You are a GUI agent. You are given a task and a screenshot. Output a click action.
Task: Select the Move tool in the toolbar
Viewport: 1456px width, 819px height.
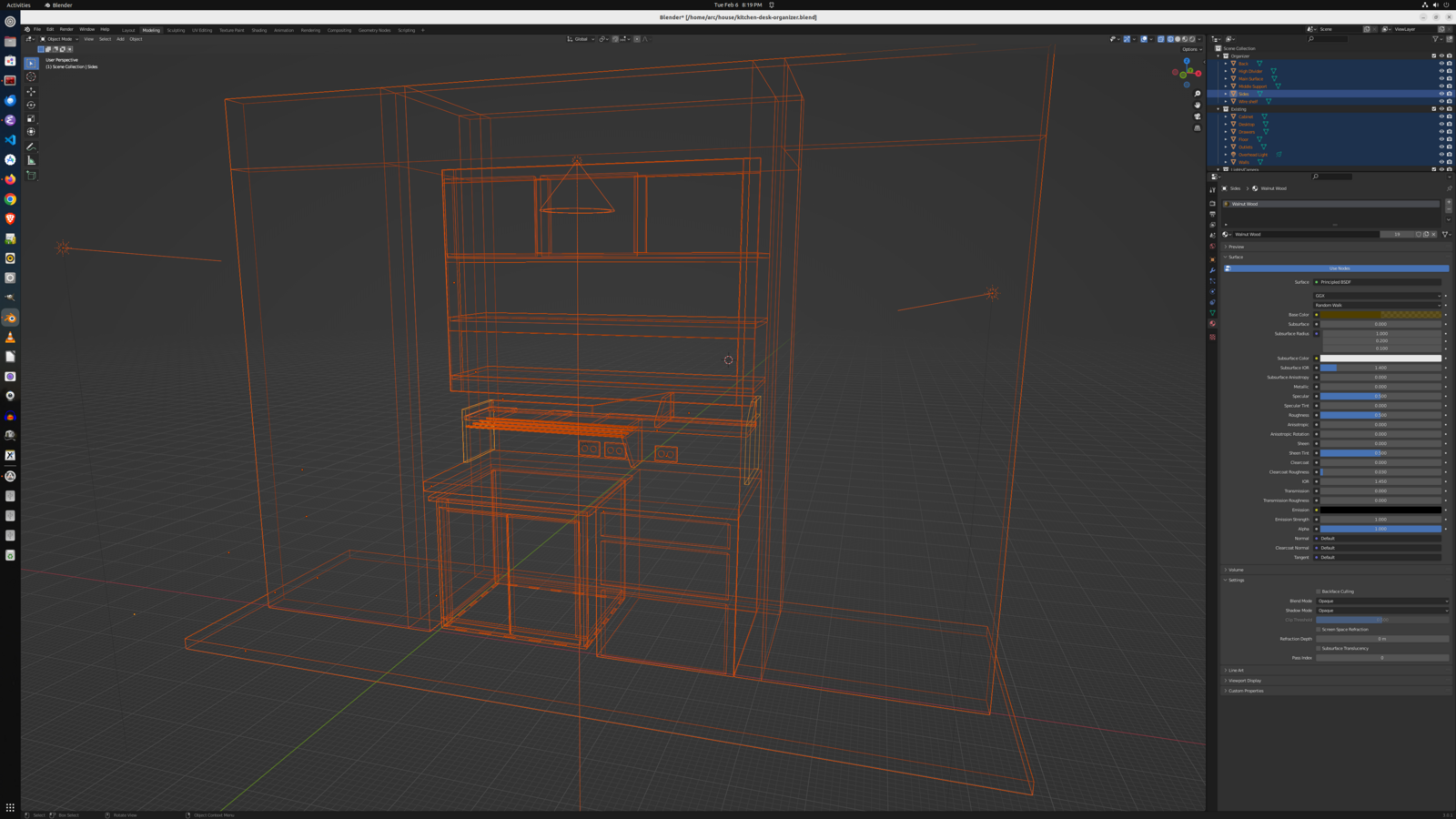pyautogui.click(x=31, y=91)
